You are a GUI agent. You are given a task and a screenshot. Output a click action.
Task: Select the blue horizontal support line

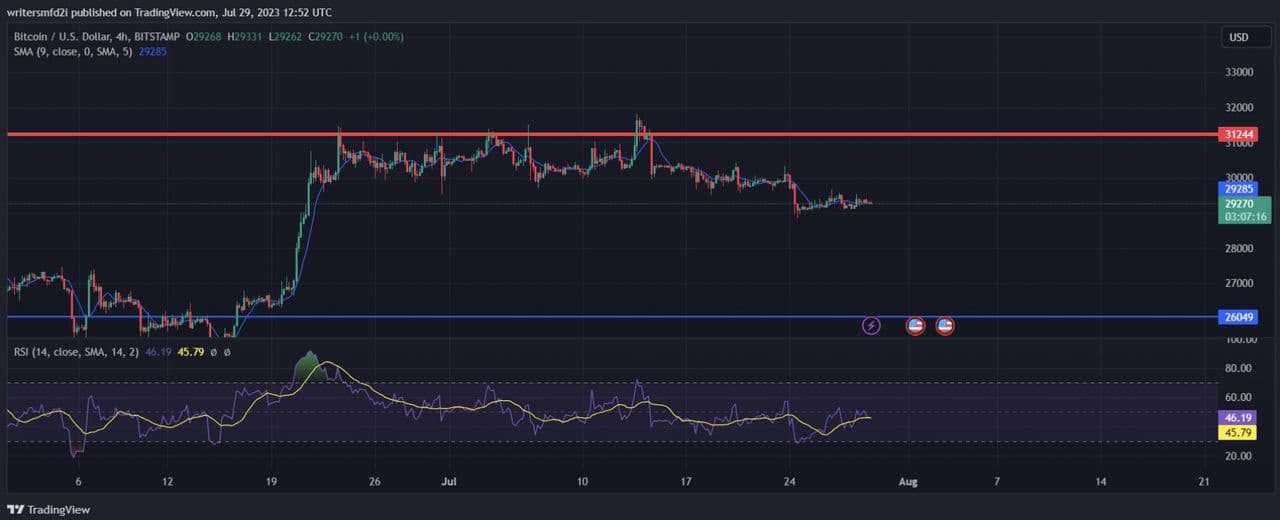[500, 317]
